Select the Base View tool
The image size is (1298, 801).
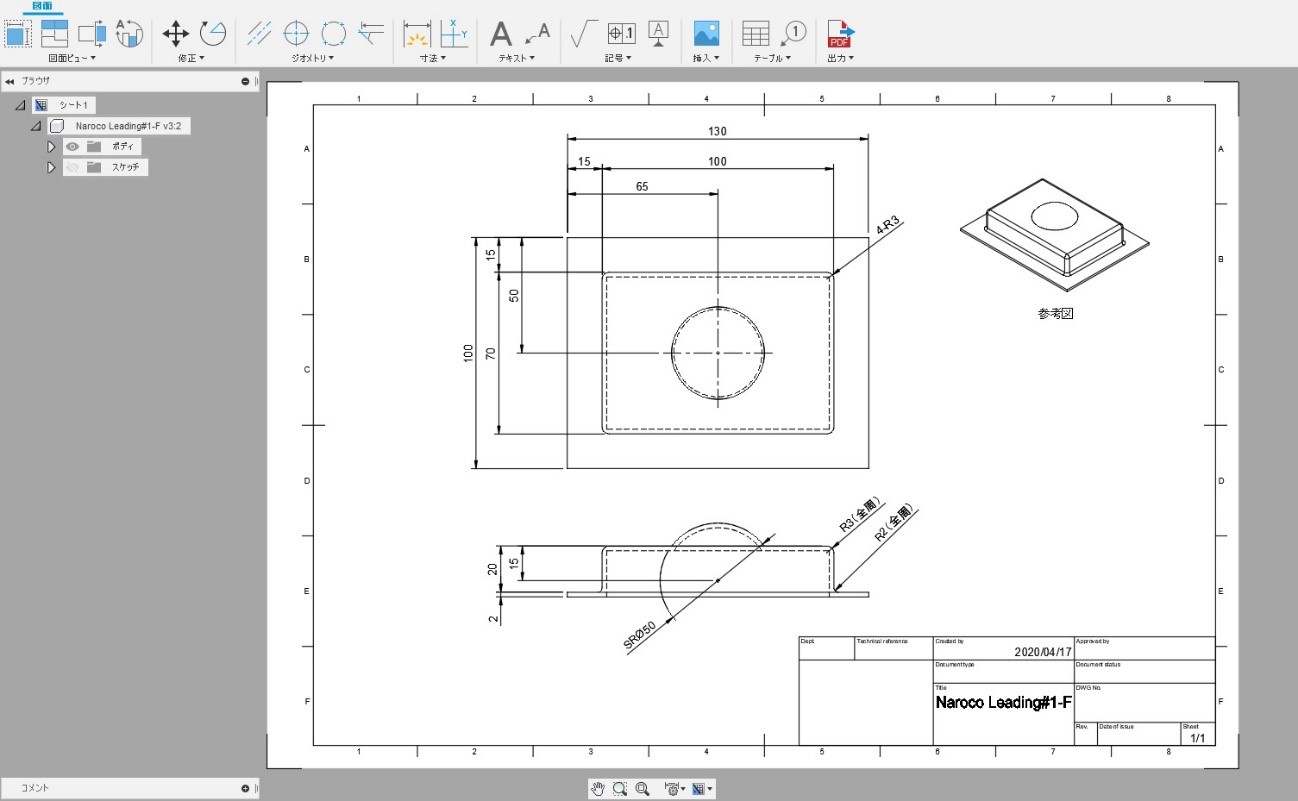17,33
